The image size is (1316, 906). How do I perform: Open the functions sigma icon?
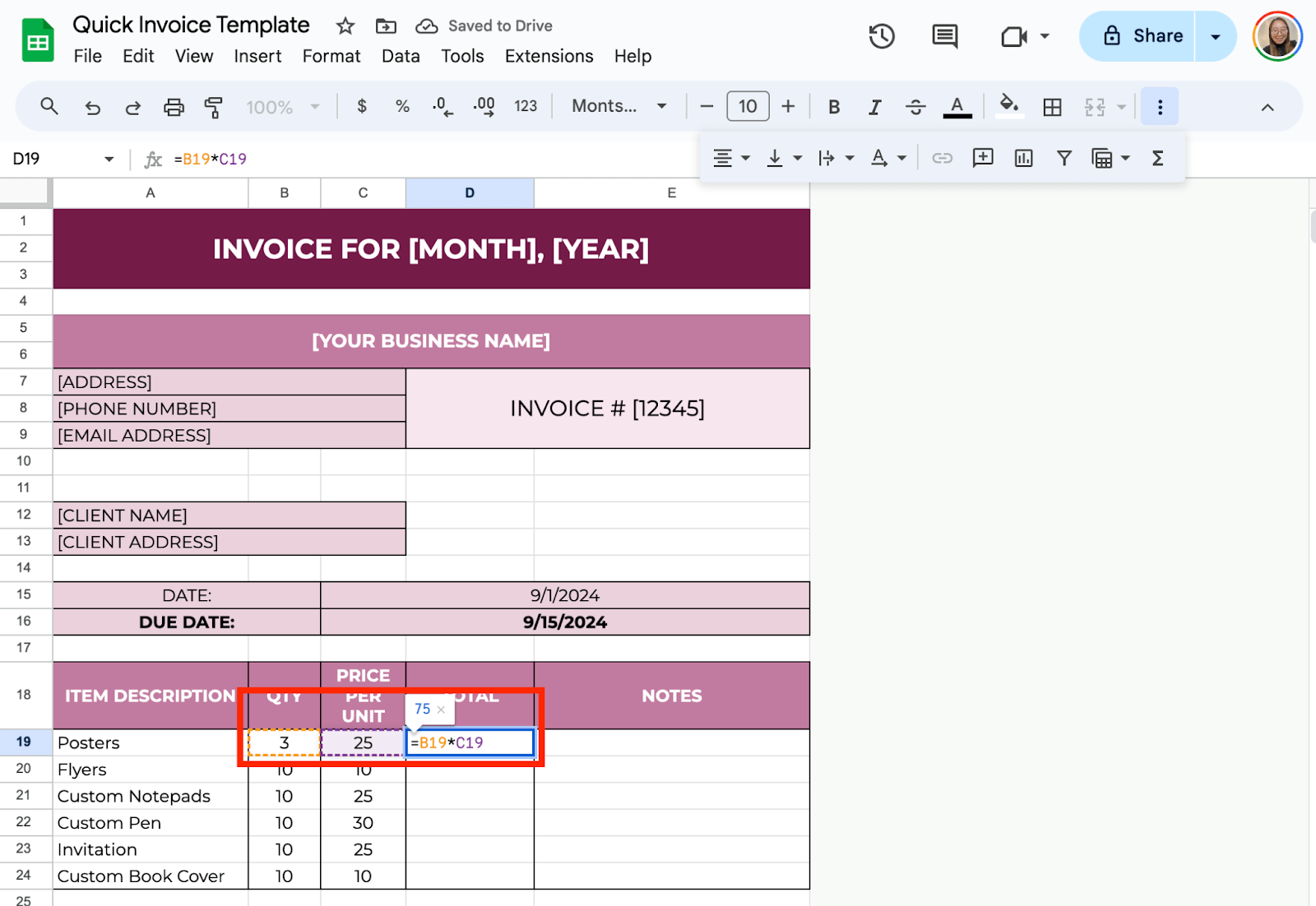(1157, 158)
